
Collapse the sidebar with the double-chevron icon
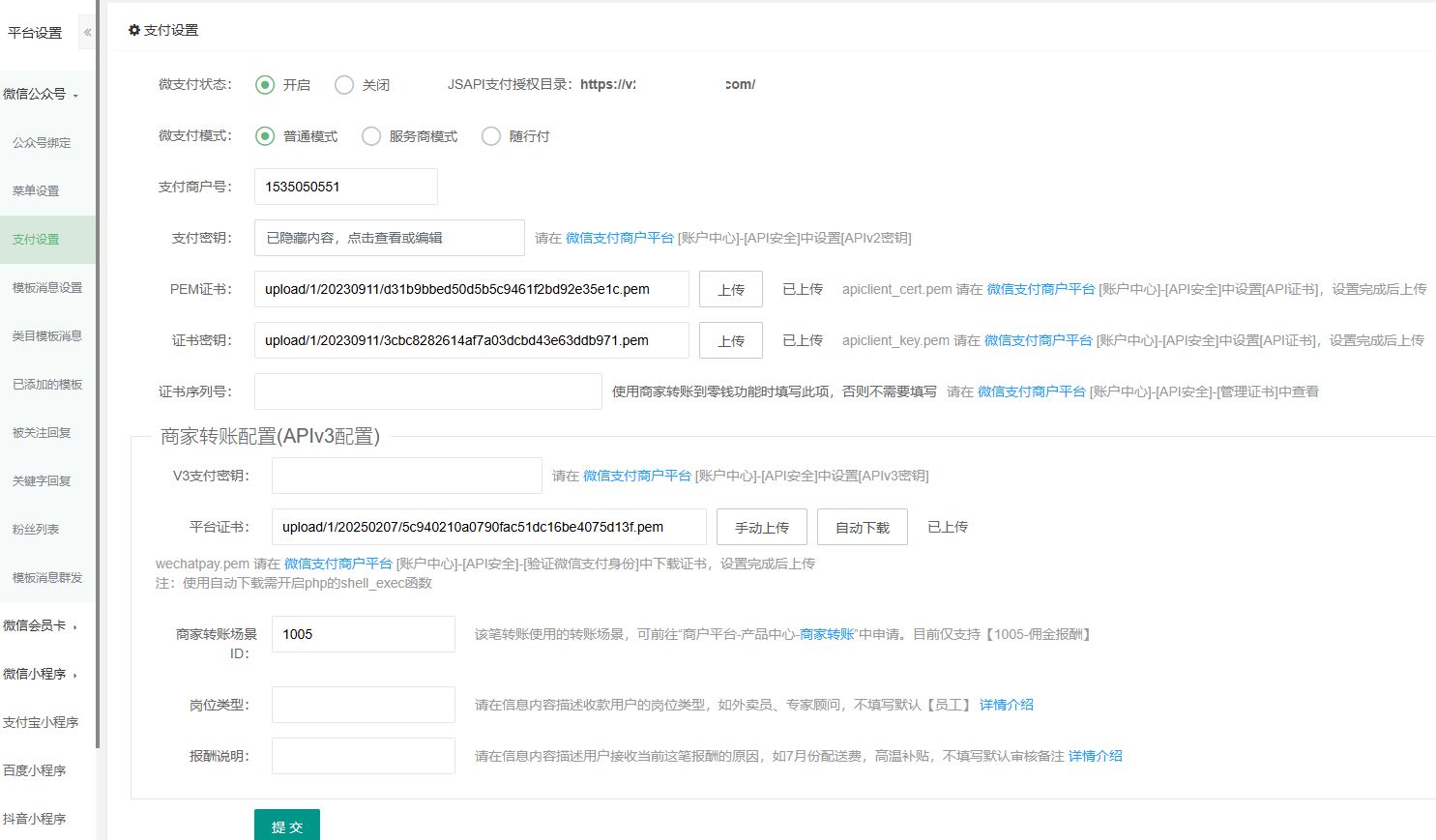87,32
